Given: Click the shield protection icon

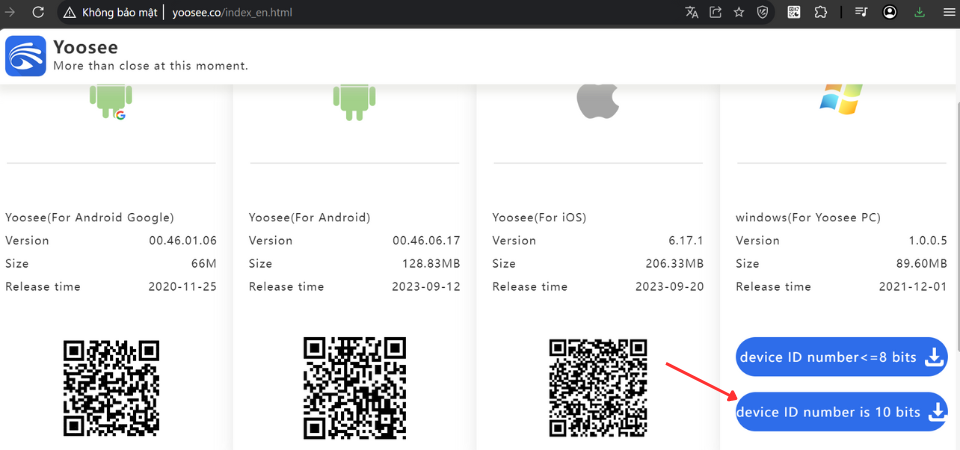Looking at the screenshot, I should click(x=762, y=12).
